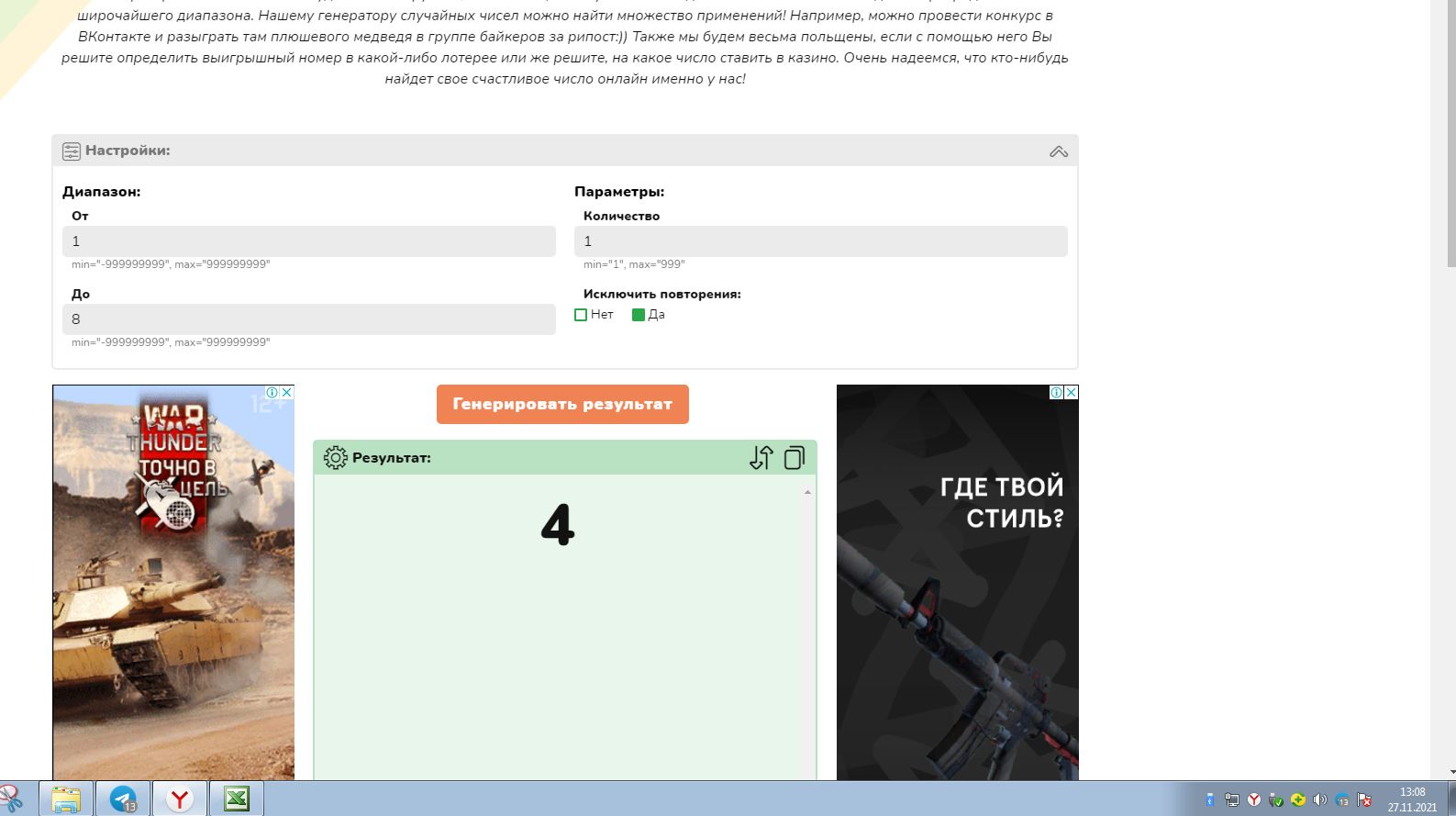Click the Bluetooth tray icon
This screenshot has height=816, width=1456.
tap(1210, 799)
